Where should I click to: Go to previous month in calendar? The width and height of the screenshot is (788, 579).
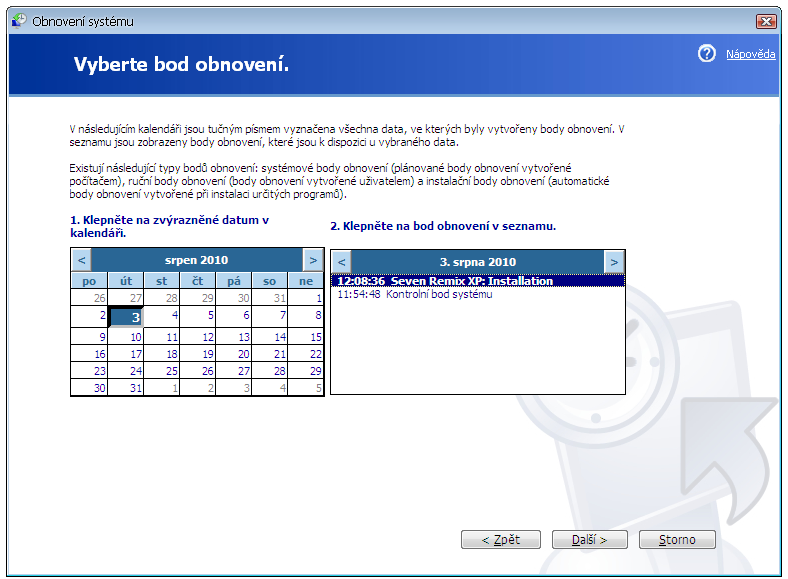[82, 260]
